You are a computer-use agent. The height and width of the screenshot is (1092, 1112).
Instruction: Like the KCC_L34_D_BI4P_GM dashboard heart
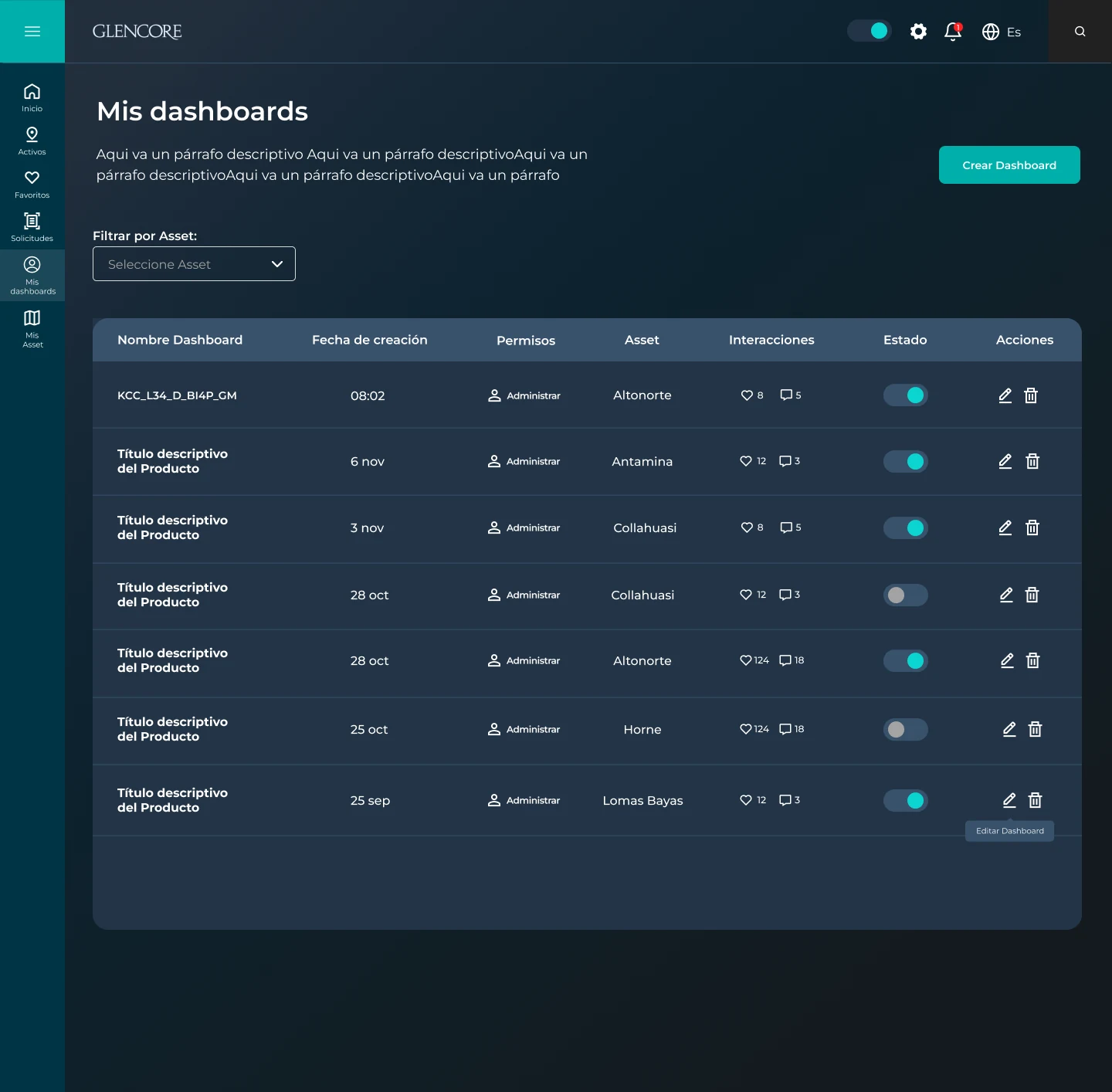click(x=747, y=395)
